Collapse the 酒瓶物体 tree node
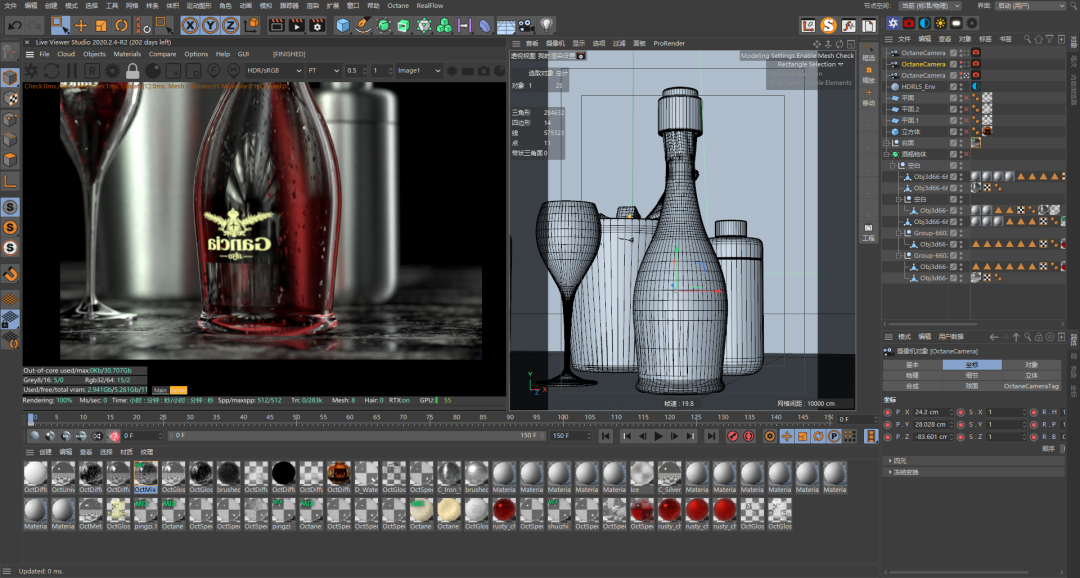This screenshot has height=578, width=1080. [x=887, y=154]
